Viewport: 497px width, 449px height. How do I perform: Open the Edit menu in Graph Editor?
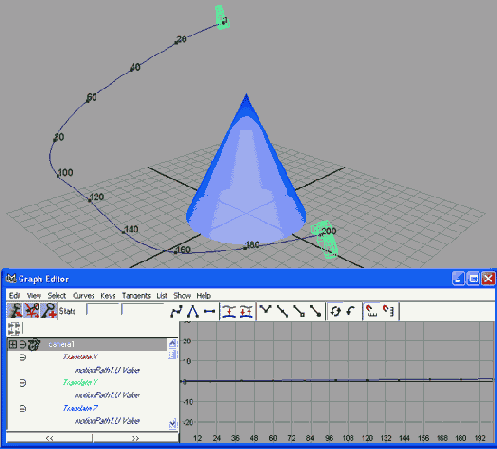[14, 296]
